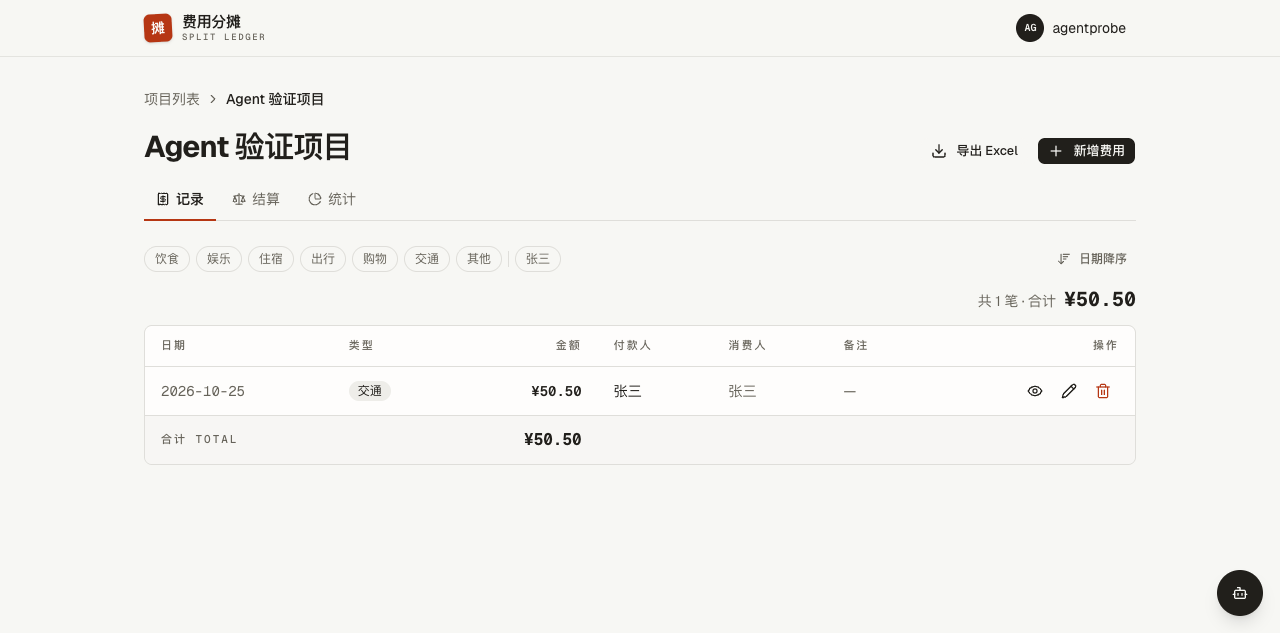This screenshot has height=633, width=1280.
Task: Click the agentprobe username
Action: 1089,28
